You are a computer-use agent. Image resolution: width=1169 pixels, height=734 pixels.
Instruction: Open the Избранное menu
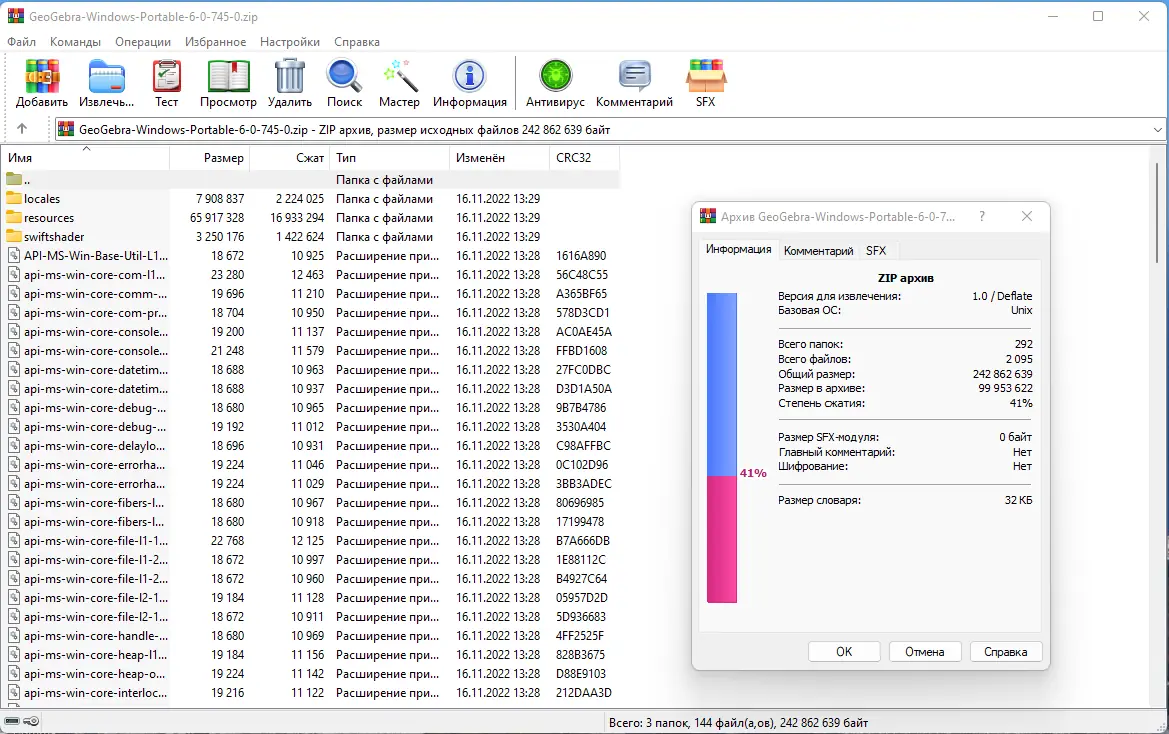click(x=215, y=42)
